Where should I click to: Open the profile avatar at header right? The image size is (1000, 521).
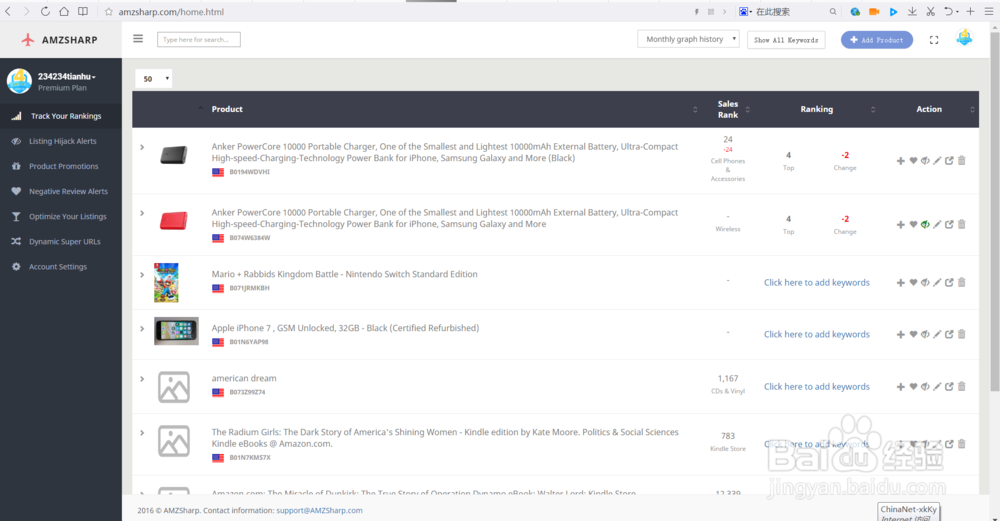click(964, 38)
